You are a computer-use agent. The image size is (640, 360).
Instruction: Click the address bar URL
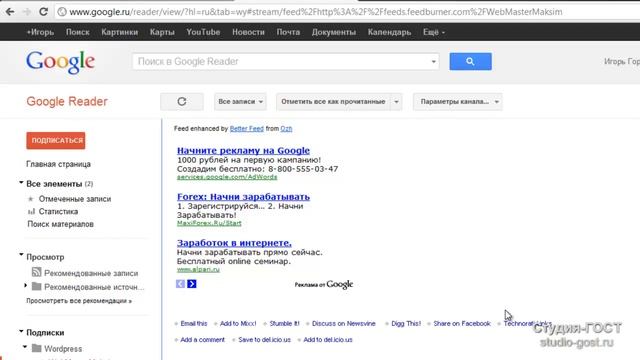pyautogui.click(x=316, y=12)
